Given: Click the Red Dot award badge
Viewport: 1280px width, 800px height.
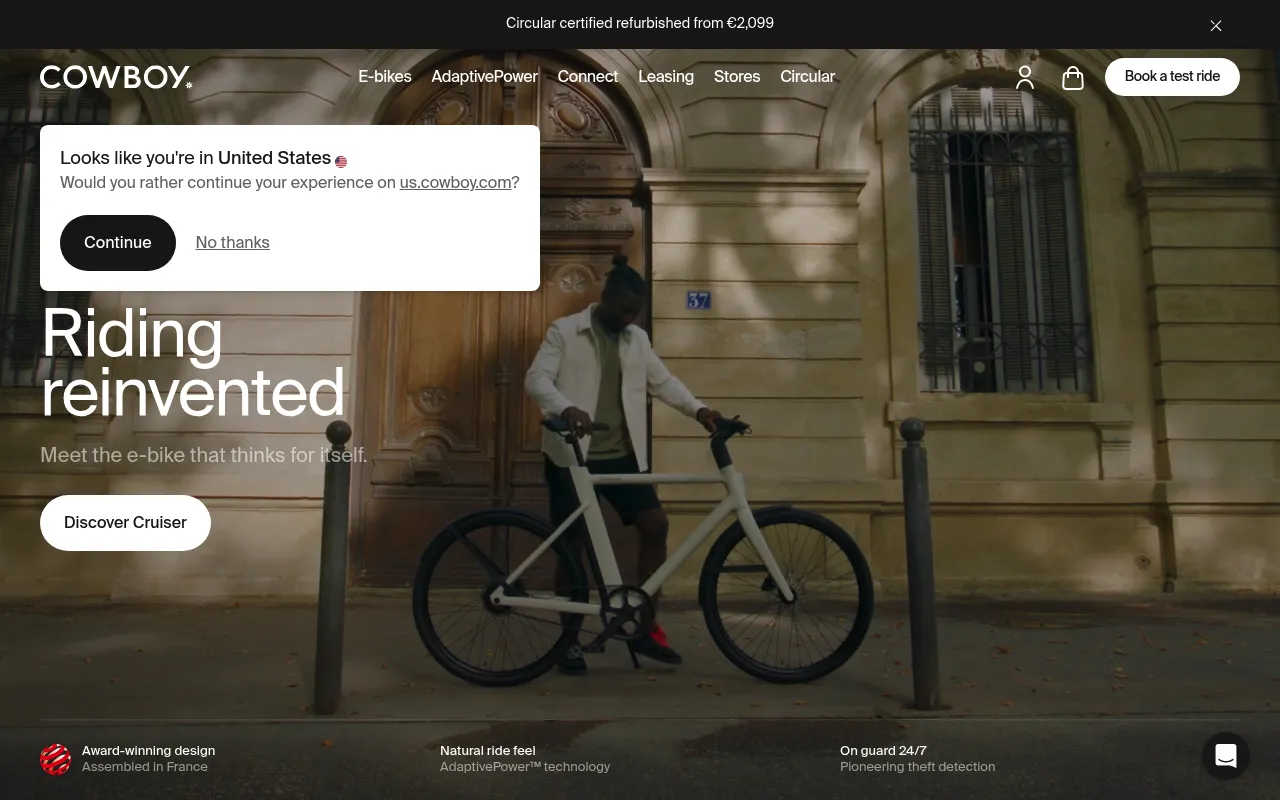Looking at the screenshot, I should 56,759.
